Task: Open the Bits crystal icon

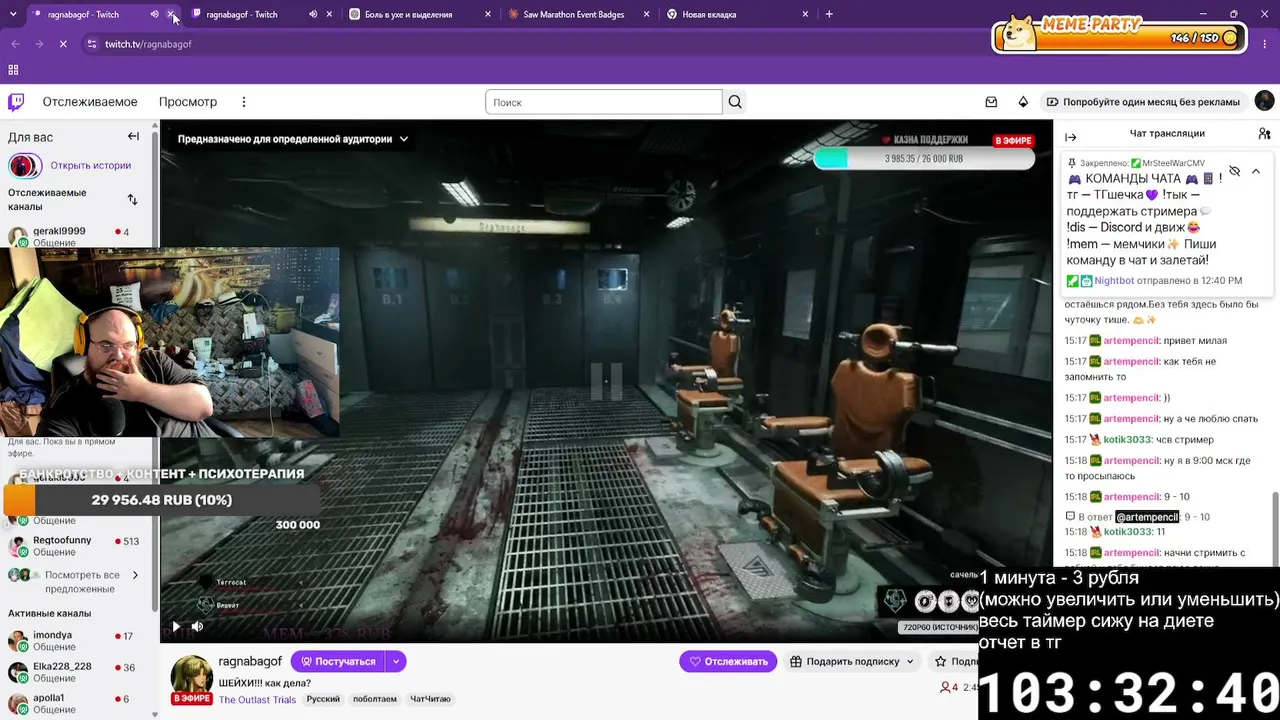Action: [x=1023, y=102]
